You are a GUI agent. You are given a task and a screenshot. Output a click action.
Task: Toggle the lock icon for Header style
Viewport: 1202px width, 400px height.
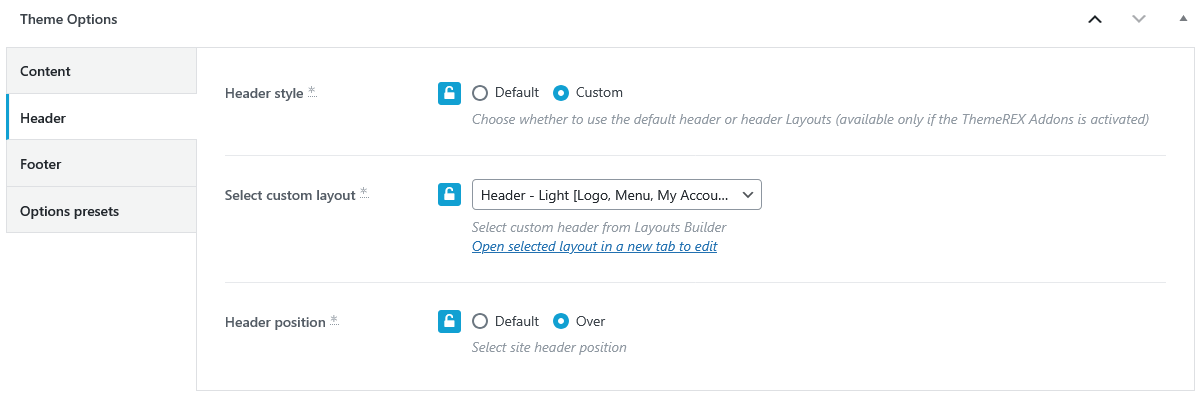(x=449, y=93)
